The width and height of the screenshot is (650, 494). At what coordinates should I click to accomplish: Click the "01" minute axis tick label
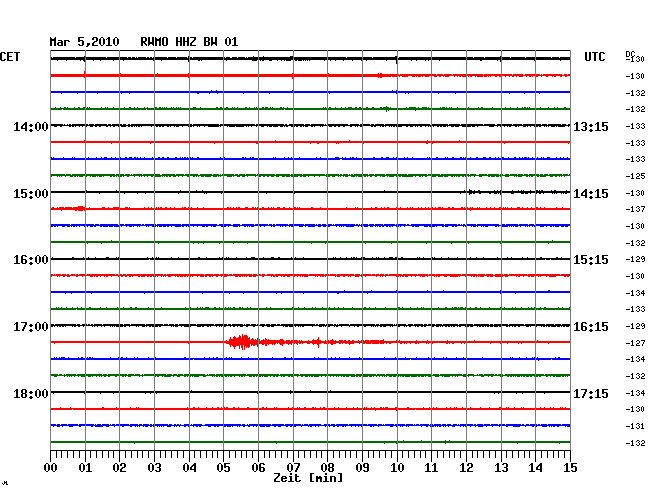click(x=85, y=468)
